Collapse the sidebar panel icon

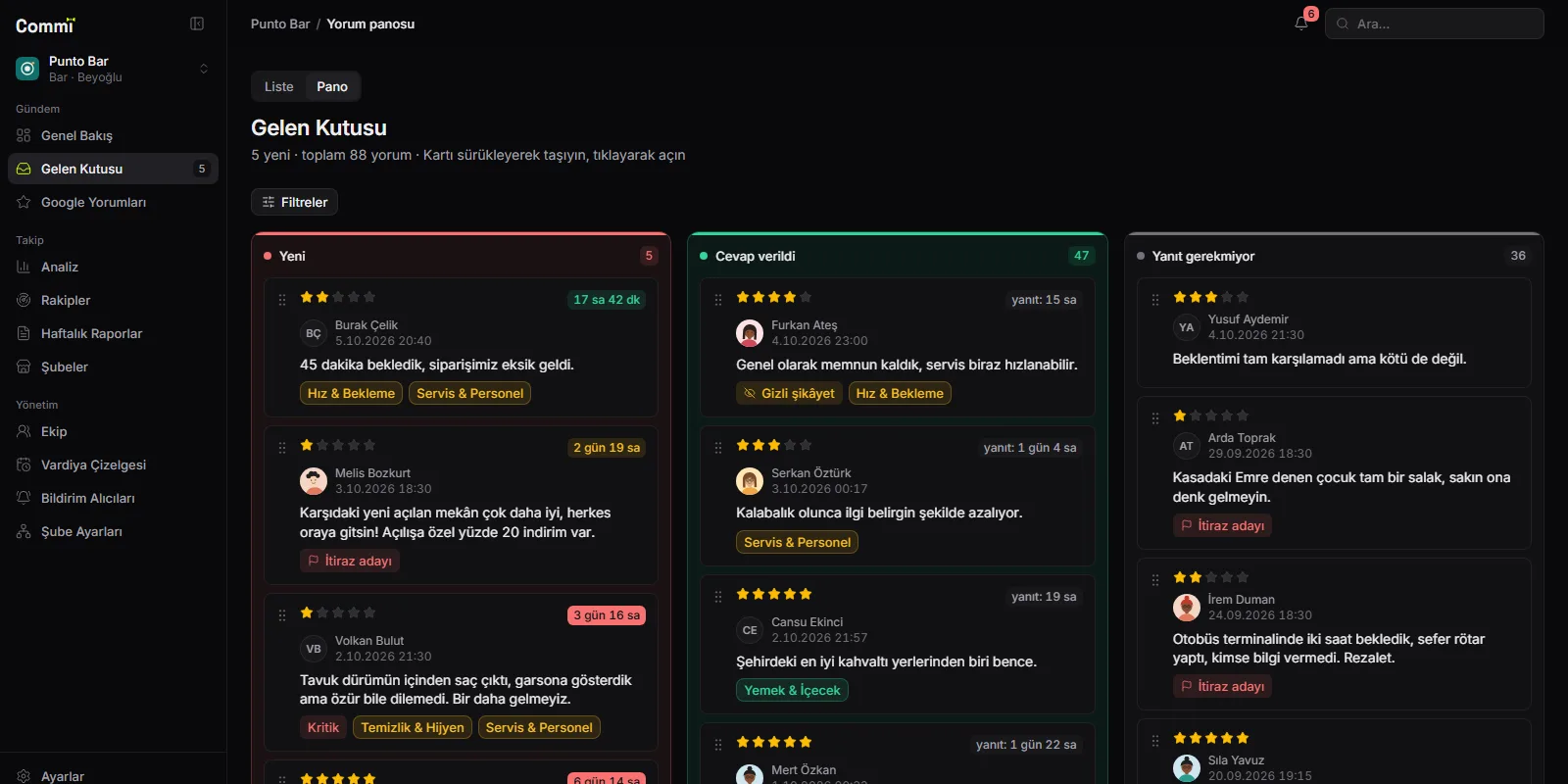197,24
